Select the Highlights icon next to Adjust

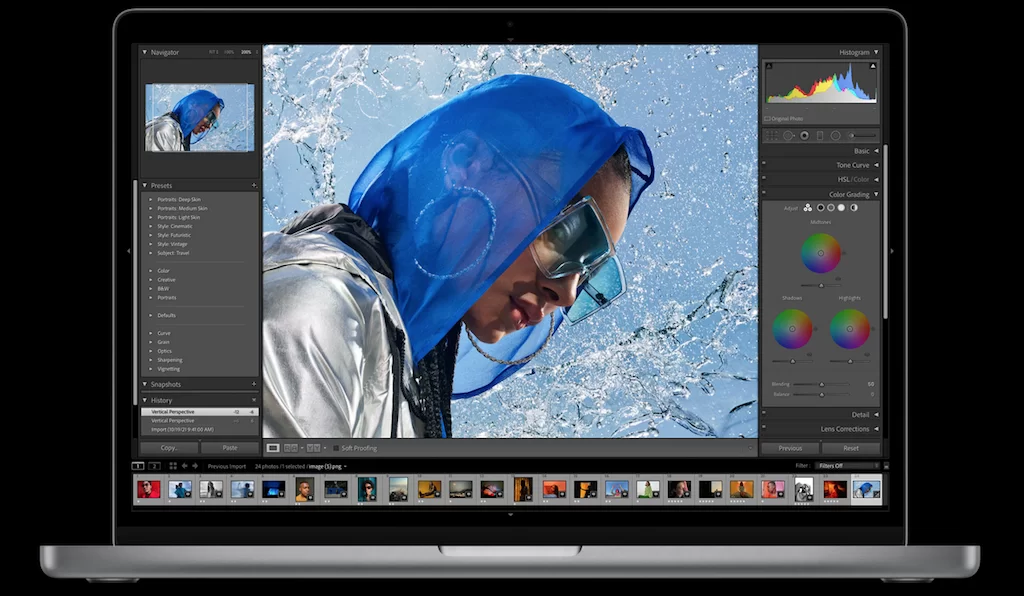[841, 208]
